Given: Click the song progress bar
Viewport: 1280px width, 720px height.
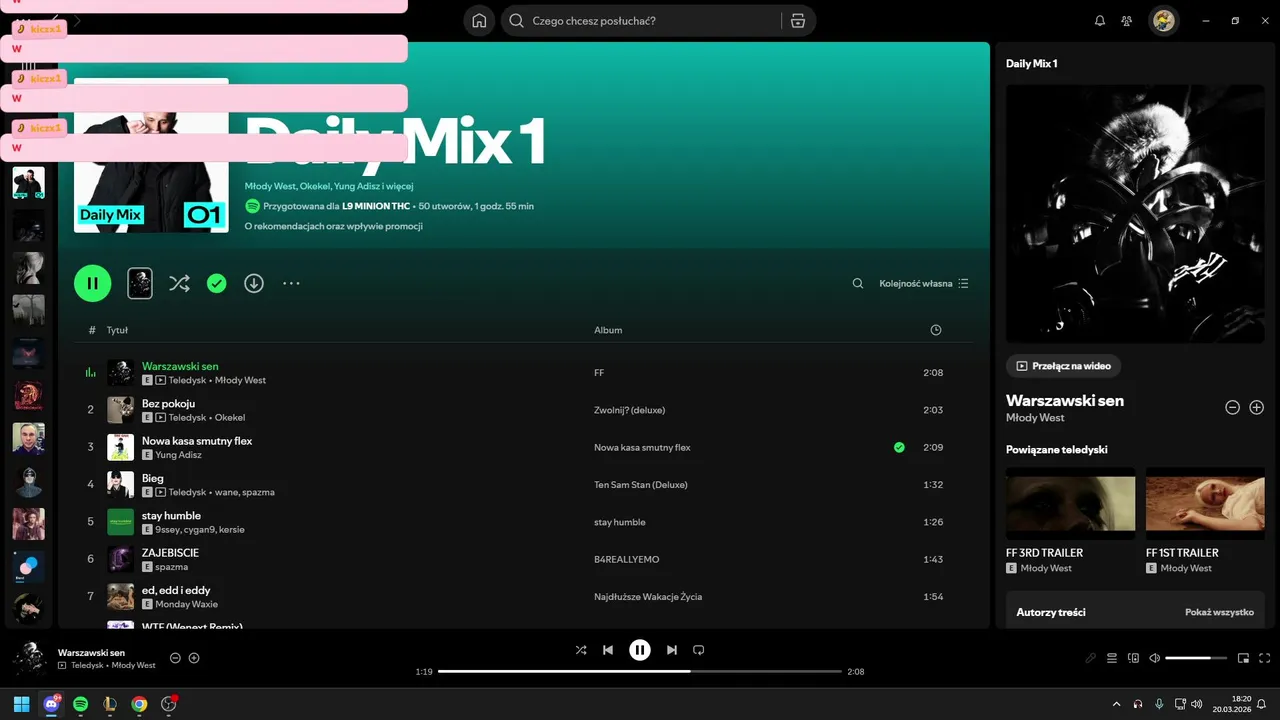Looking at the screenshot, I should (640, 671).
